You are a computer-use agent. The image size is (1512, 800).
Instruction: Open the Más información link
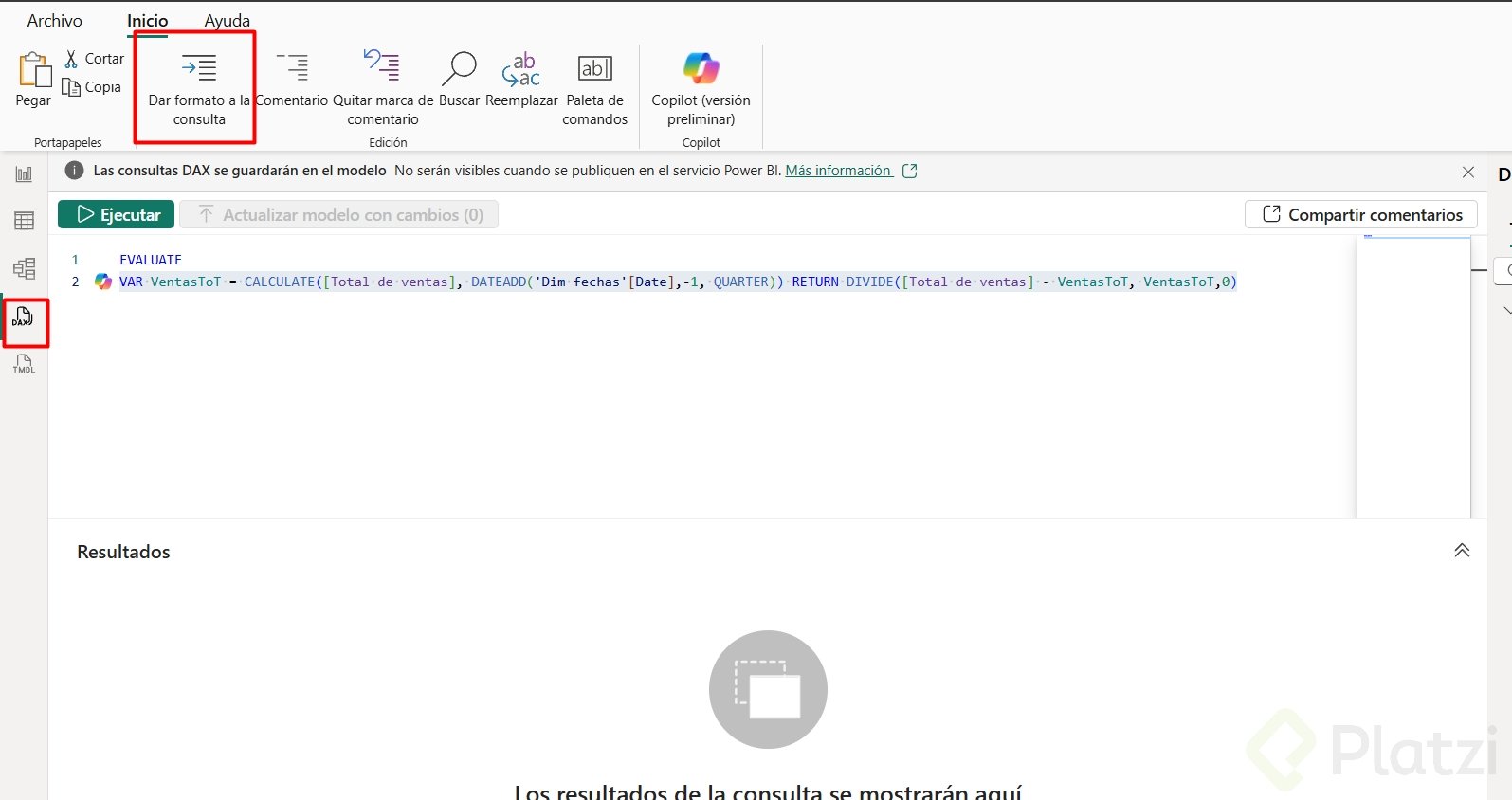(x=839, y=171)
